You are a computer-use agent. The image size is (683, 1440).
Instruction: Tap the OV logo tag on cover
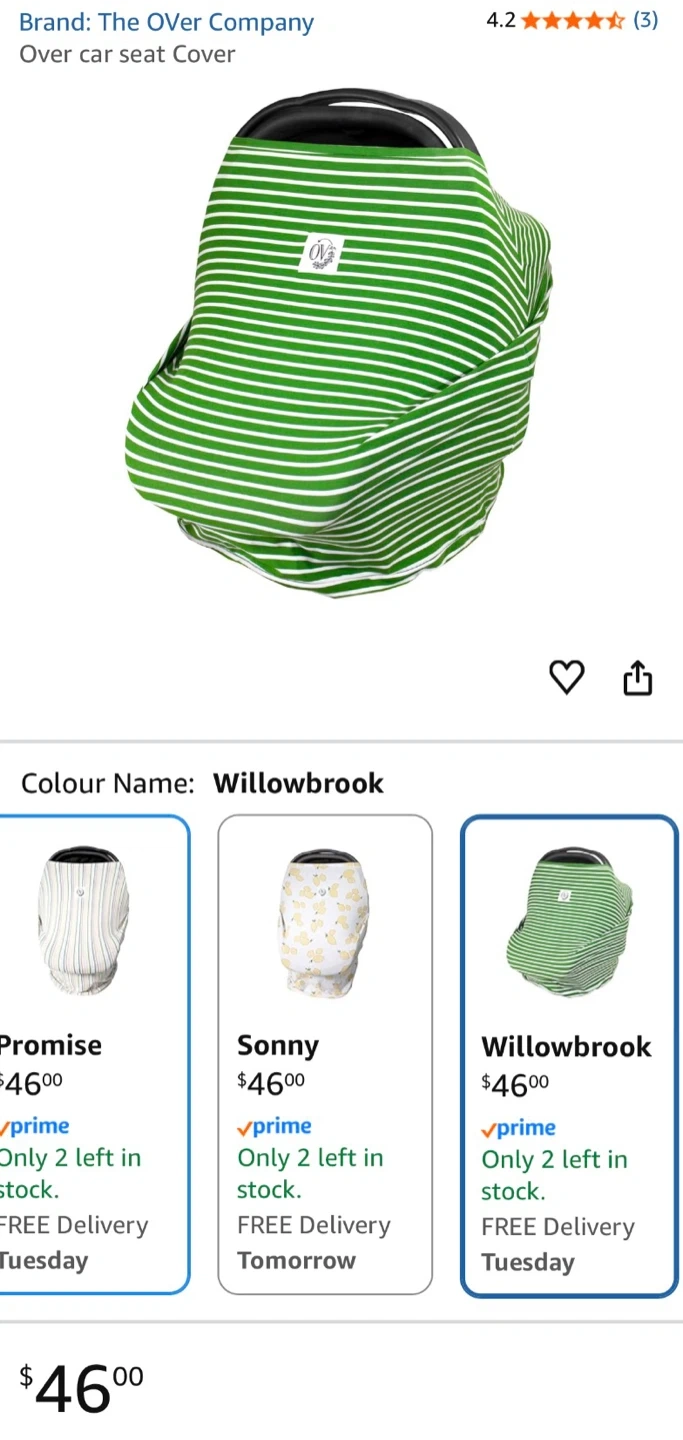click(322, 252)
